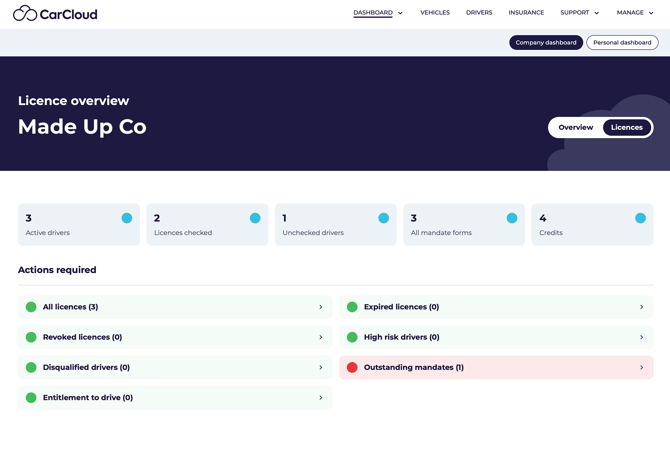This screenshot has width=670, height=459.
Task: Switch to Overview view toggle
Action: (x=576, y=127)
